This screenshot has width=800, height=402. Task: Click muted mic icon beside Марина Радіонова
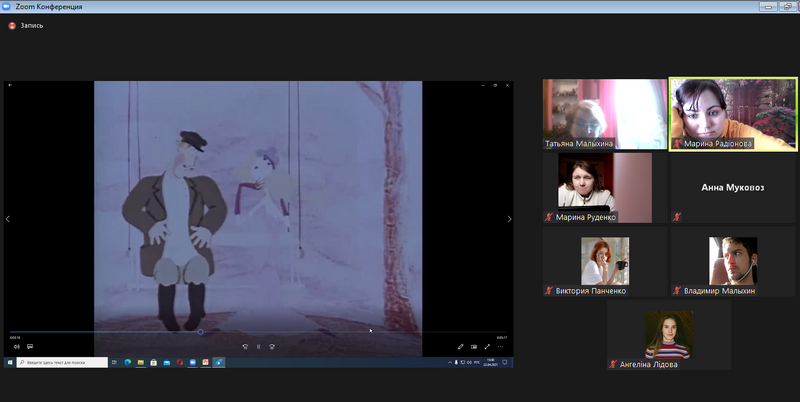(x=677, y=144)
